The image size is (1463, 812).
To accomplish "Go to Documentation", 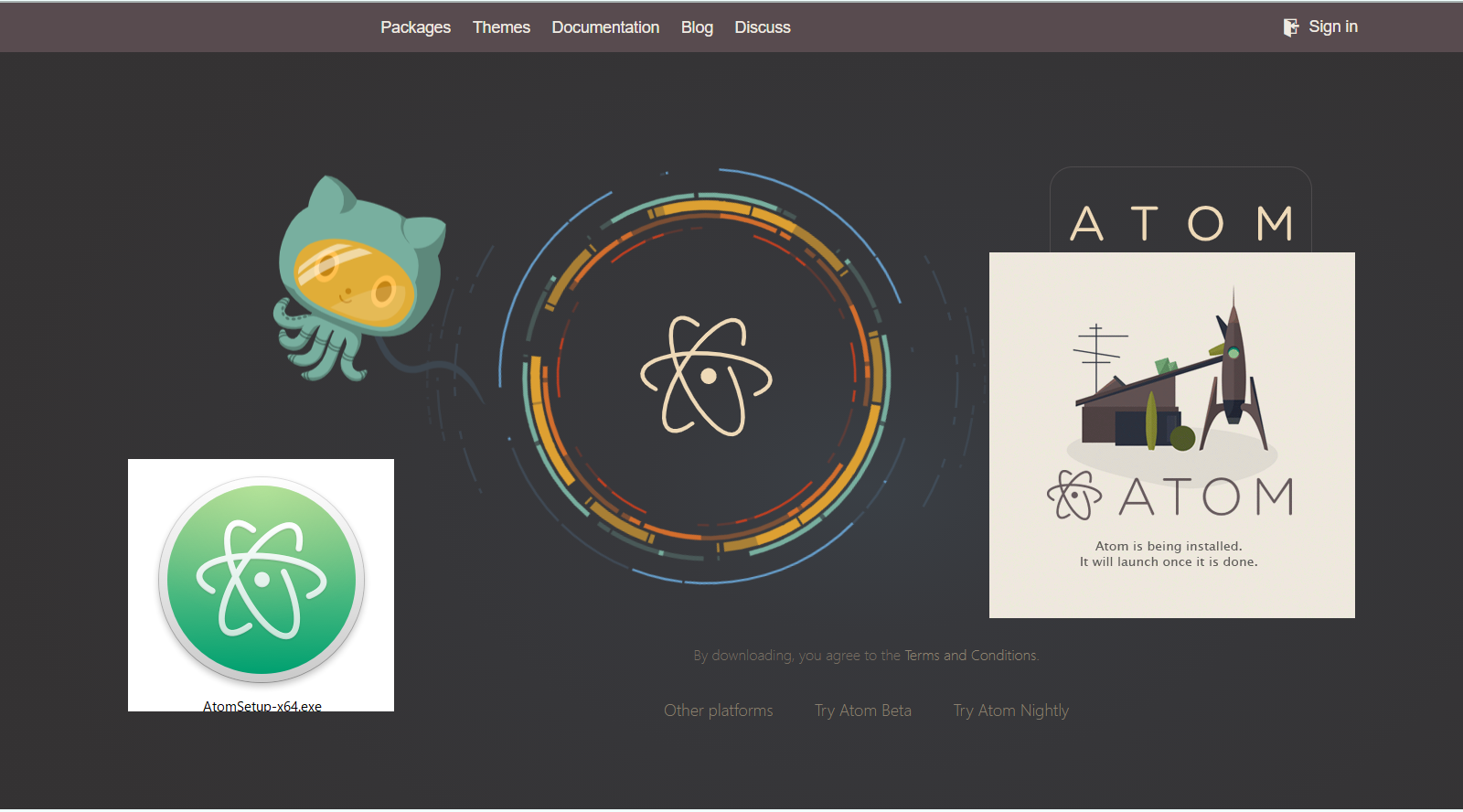I will point(605,27).
